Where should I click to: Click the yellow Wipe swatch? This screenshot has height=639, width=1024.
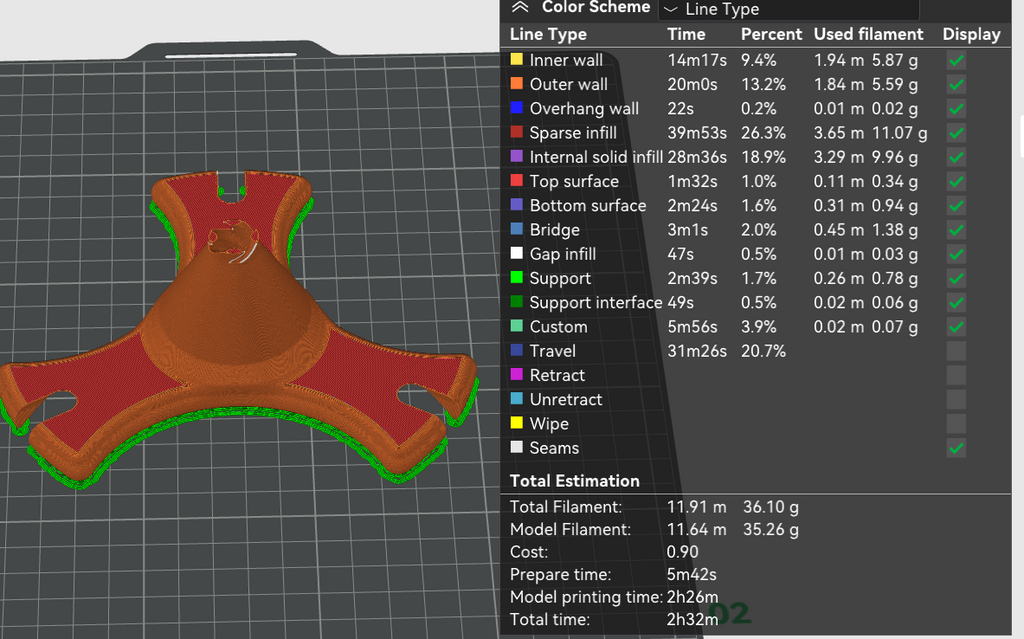point(517,422)
